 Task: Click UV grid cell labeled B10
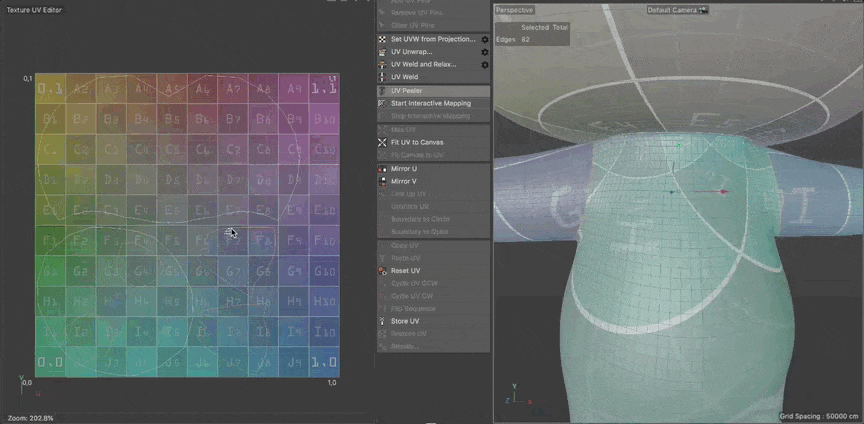click(324, 119)
